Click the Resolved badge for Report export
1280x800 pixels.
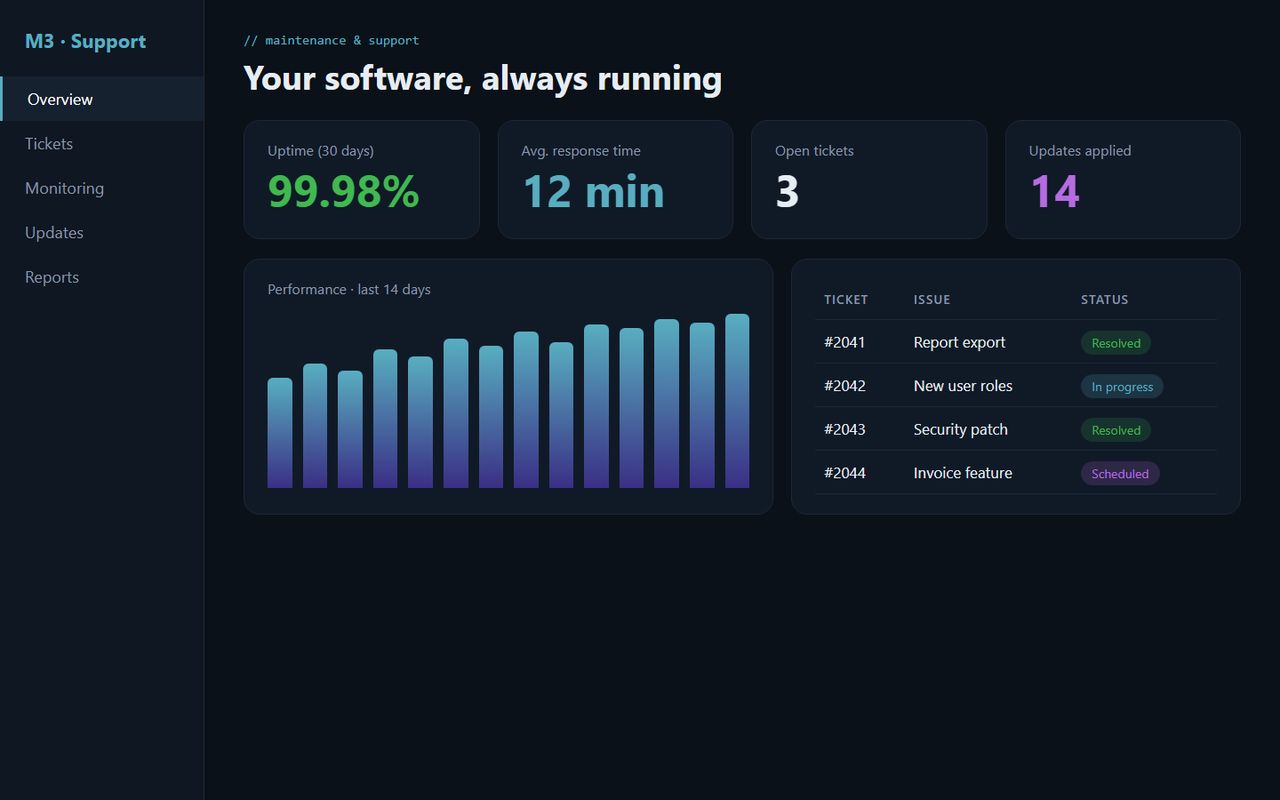coord(1116,343)
